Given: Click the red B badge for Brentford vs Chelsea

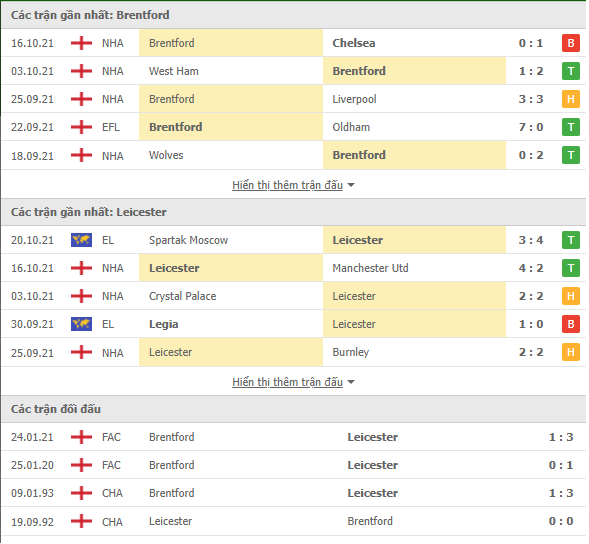Looking at the screenshot, I should [572, 43].
